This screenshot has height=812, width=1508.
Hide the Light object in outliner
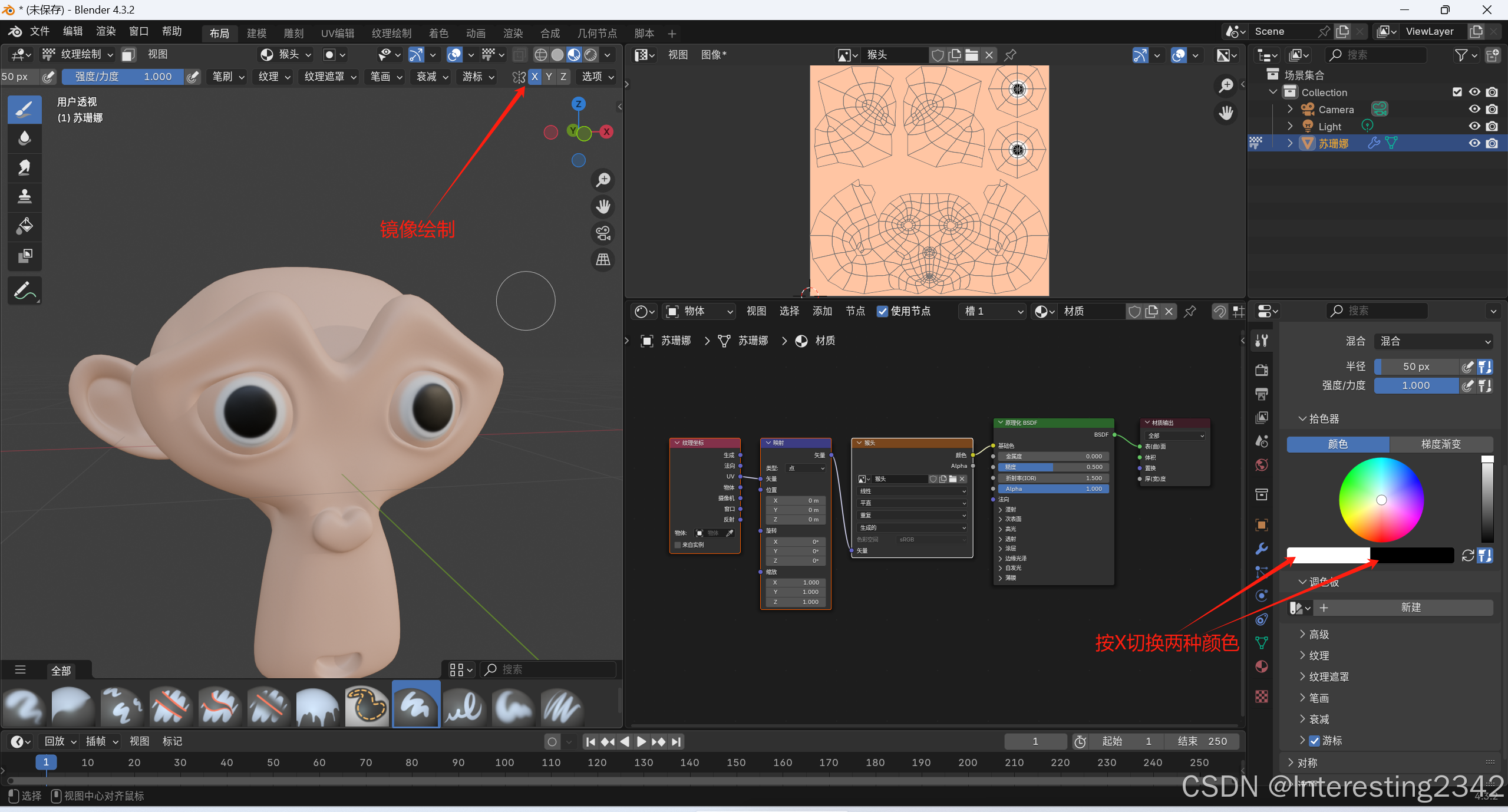1474,126
